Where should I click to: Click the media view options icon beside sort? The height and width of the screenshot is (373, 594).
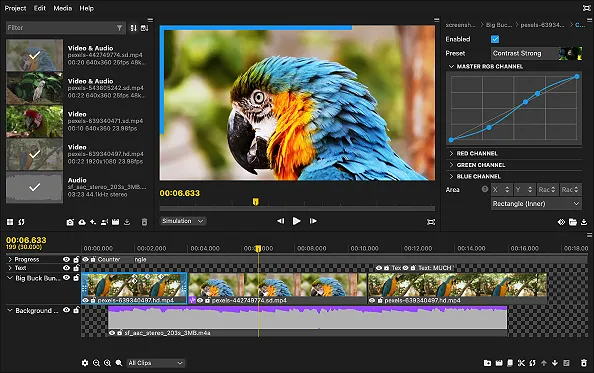coord(144,28)
